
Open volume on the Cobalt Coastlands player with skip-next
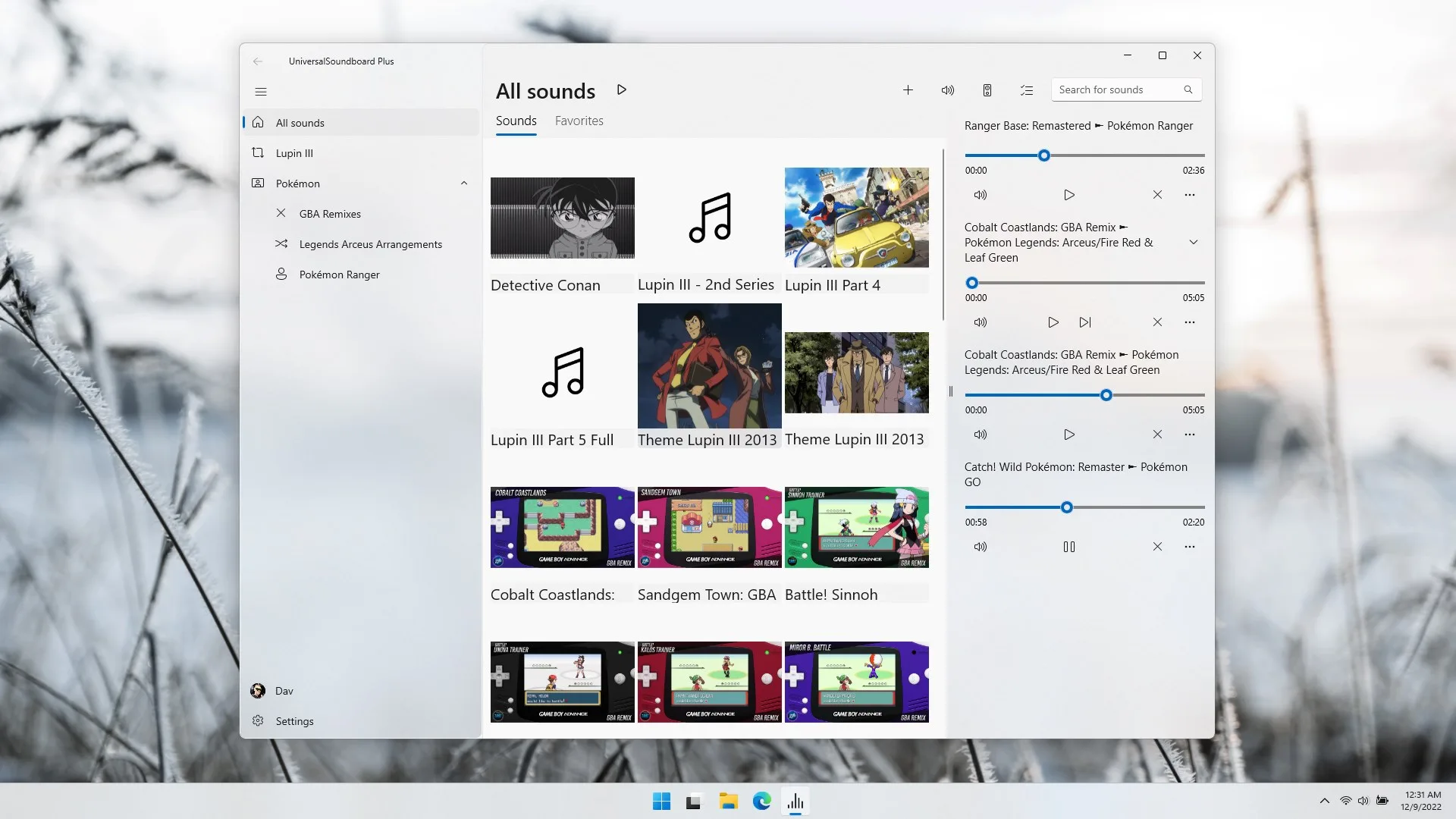tap(980, 322)
